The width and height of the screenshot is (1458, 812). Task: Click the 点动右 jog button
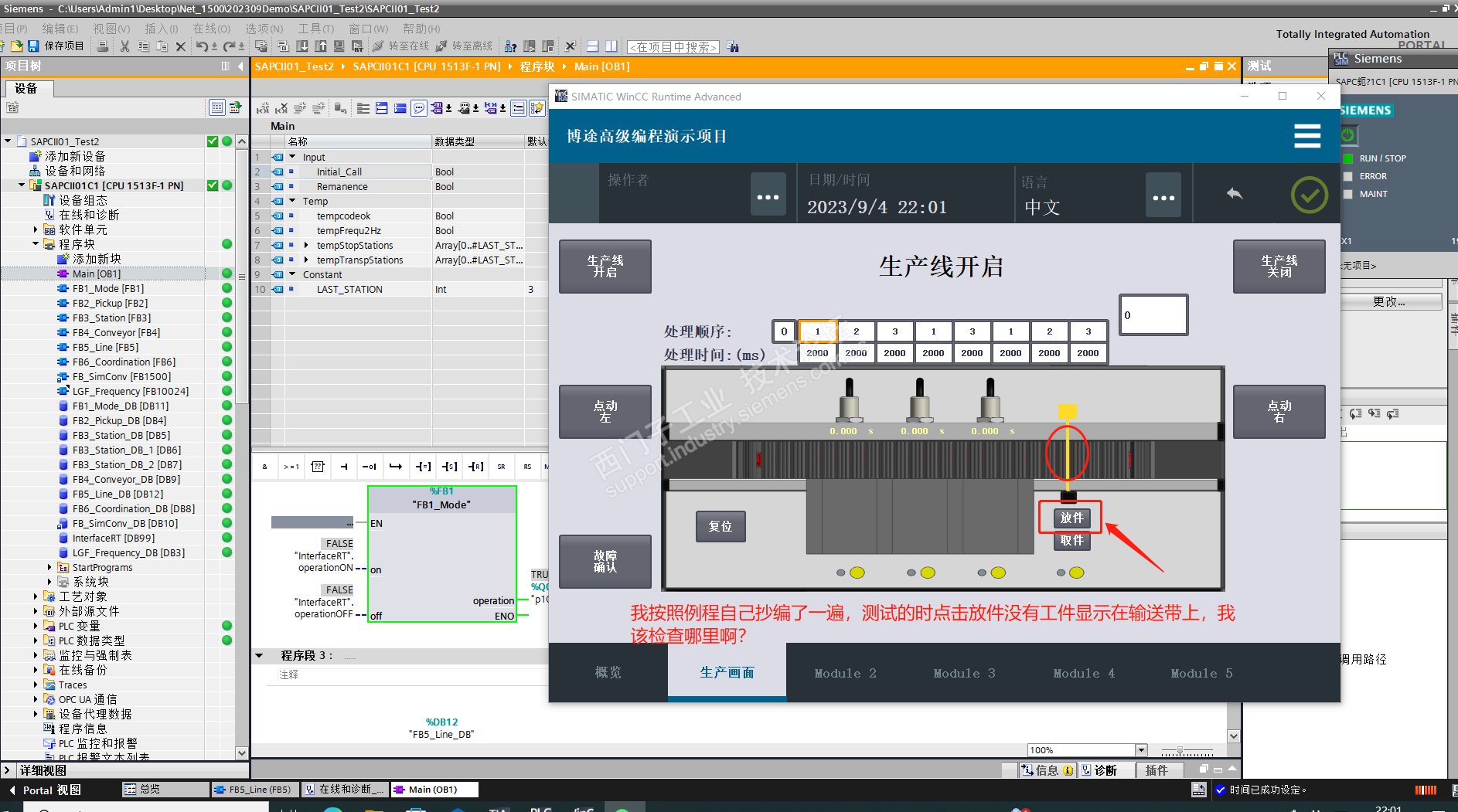[1279, 412]
